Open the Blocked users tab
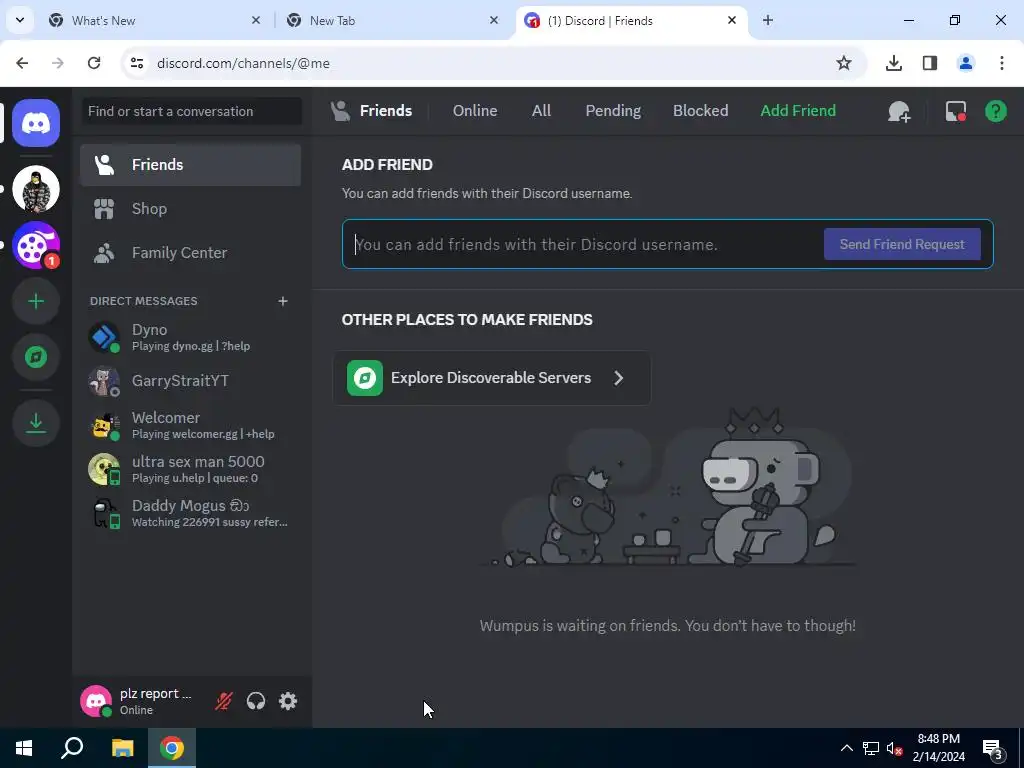Viewport: 1024px width, 768px height. pyautogui.click(x=701, y=111)
